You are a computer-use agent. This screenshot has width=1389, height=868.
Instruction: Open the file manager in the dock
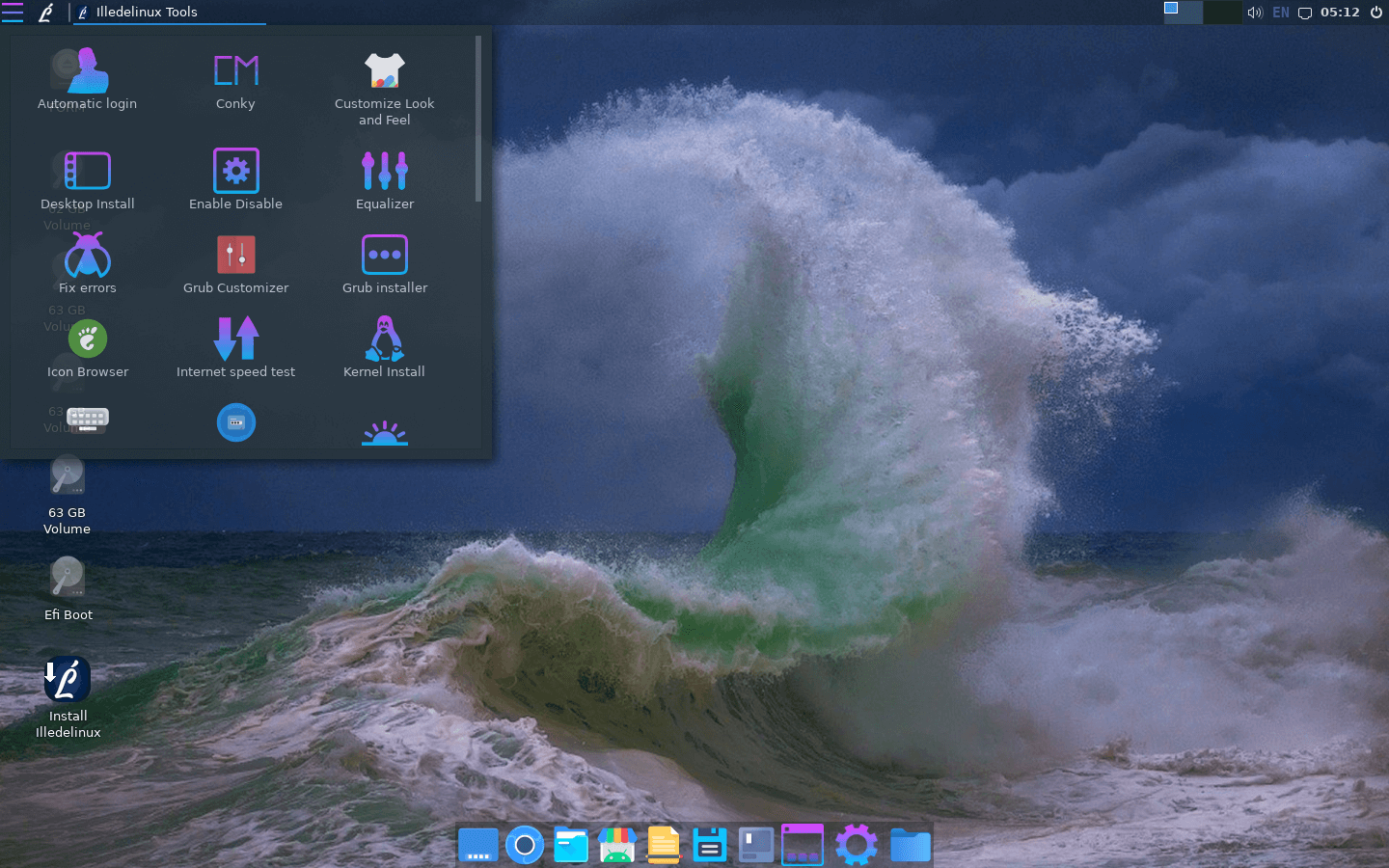[571, 845]
